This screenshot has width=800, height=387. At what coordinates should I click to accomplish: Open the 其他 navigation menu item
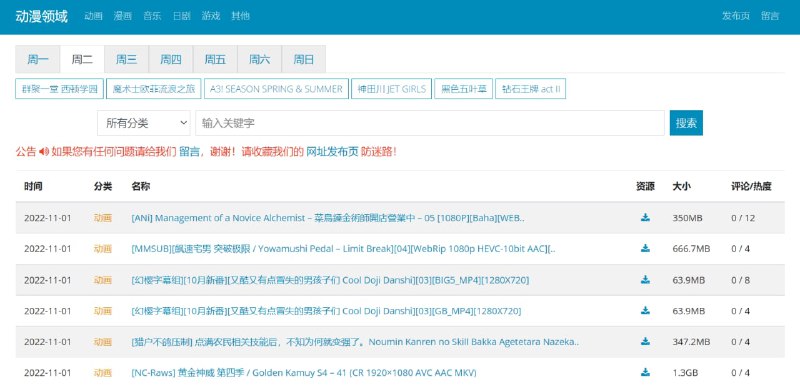(x=240, y=16)
